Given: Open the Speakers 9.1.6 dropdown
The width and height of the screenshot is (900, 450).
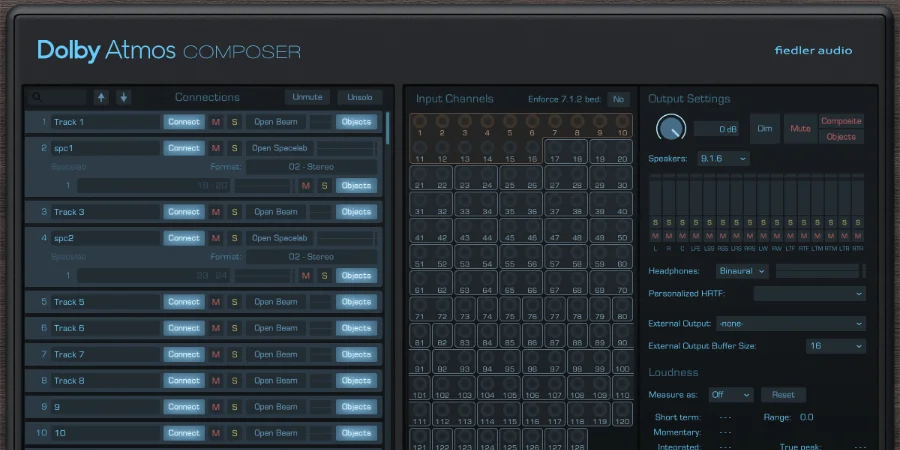Looking at the screenshot, I should (x=723, y=158).
